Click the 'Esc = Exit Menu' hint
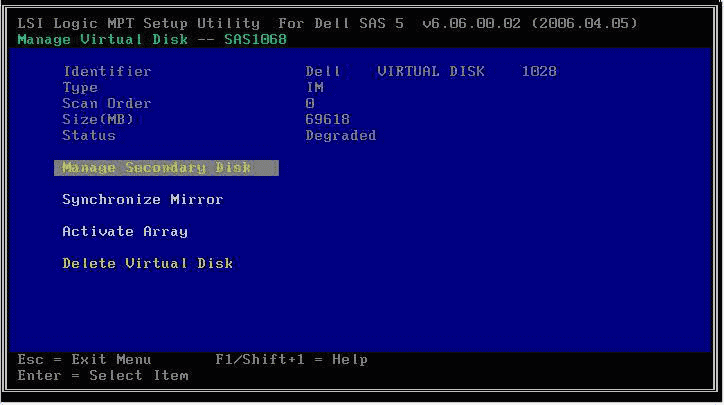 (x=84, y=360)
